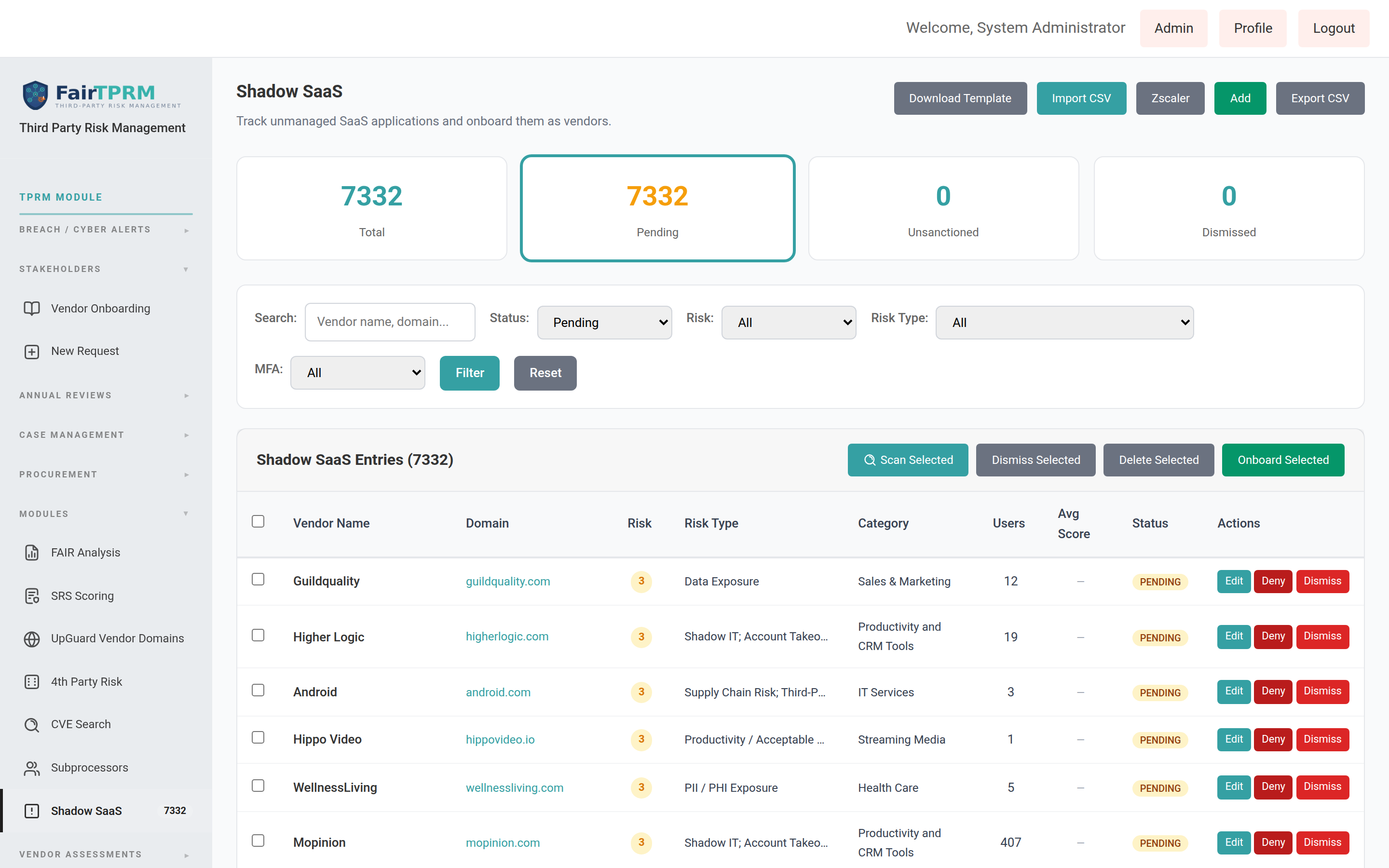This screenshot has height=868, width=1389.
Task: Expand the Annual Reviews section
Action: (106, 395)
